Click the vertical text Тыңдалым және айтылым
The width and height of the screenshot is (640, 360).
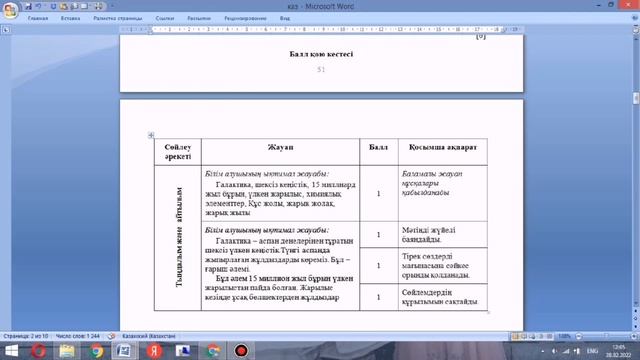pyautogui.click(x=179, y=238)
